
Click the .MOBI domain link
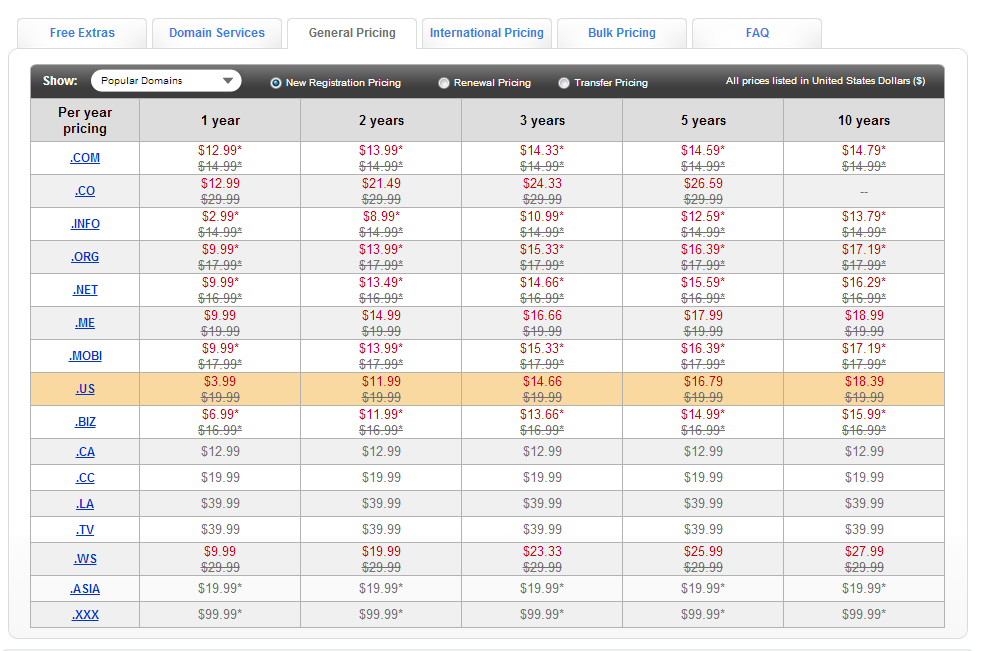pyautogui.click(x=85, y=355)
